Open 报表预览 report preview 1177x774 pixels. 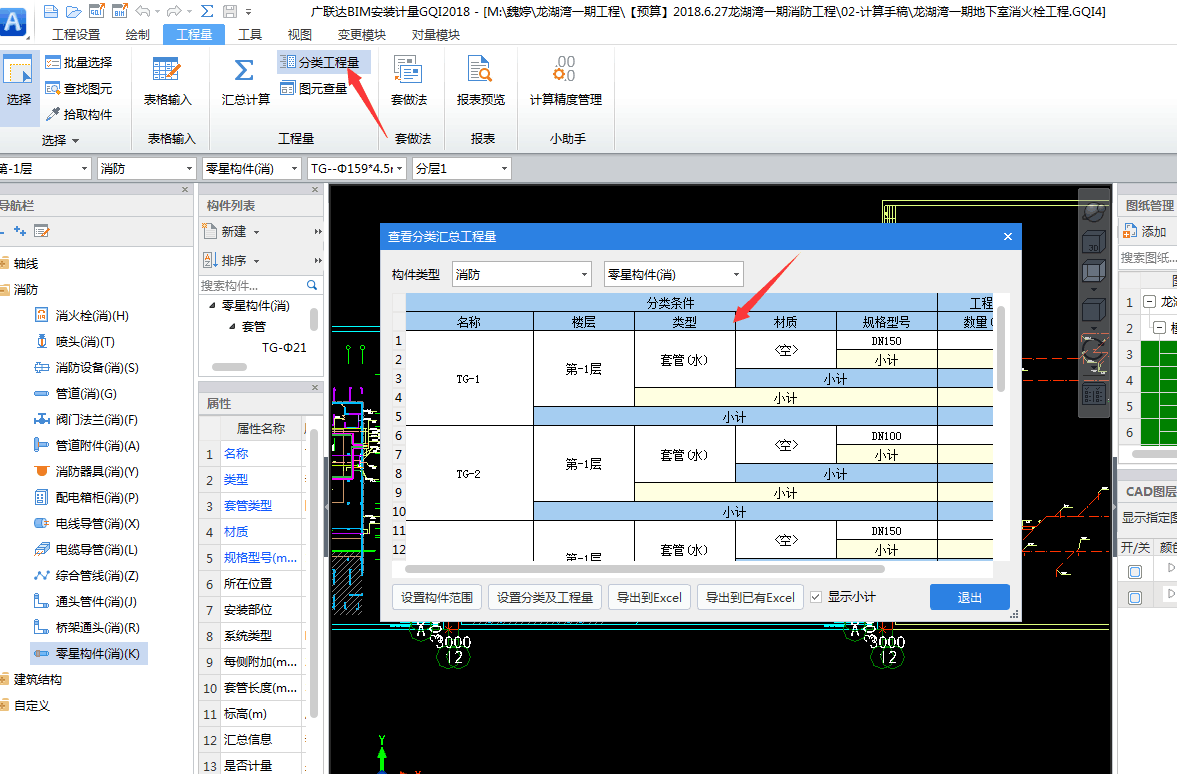[x=481, y=81]
